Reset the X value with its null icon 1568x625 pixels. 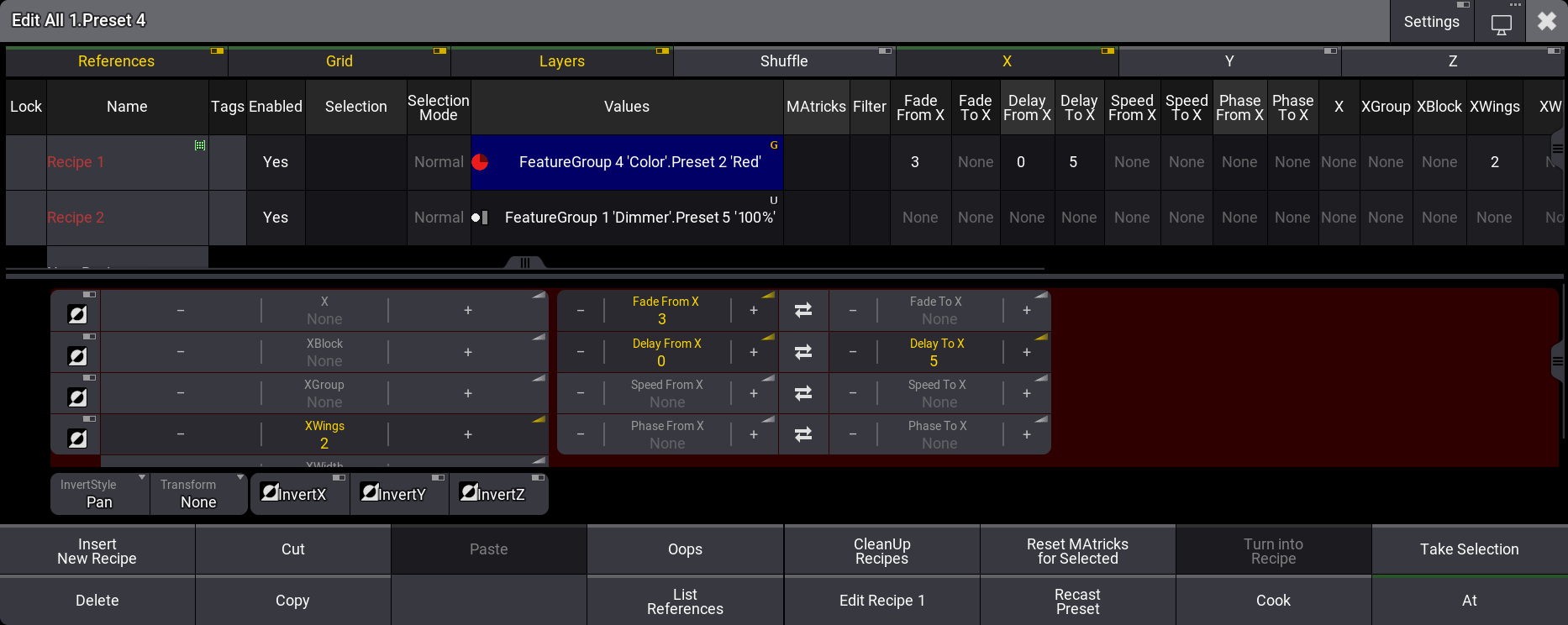(x=77, y=314)
